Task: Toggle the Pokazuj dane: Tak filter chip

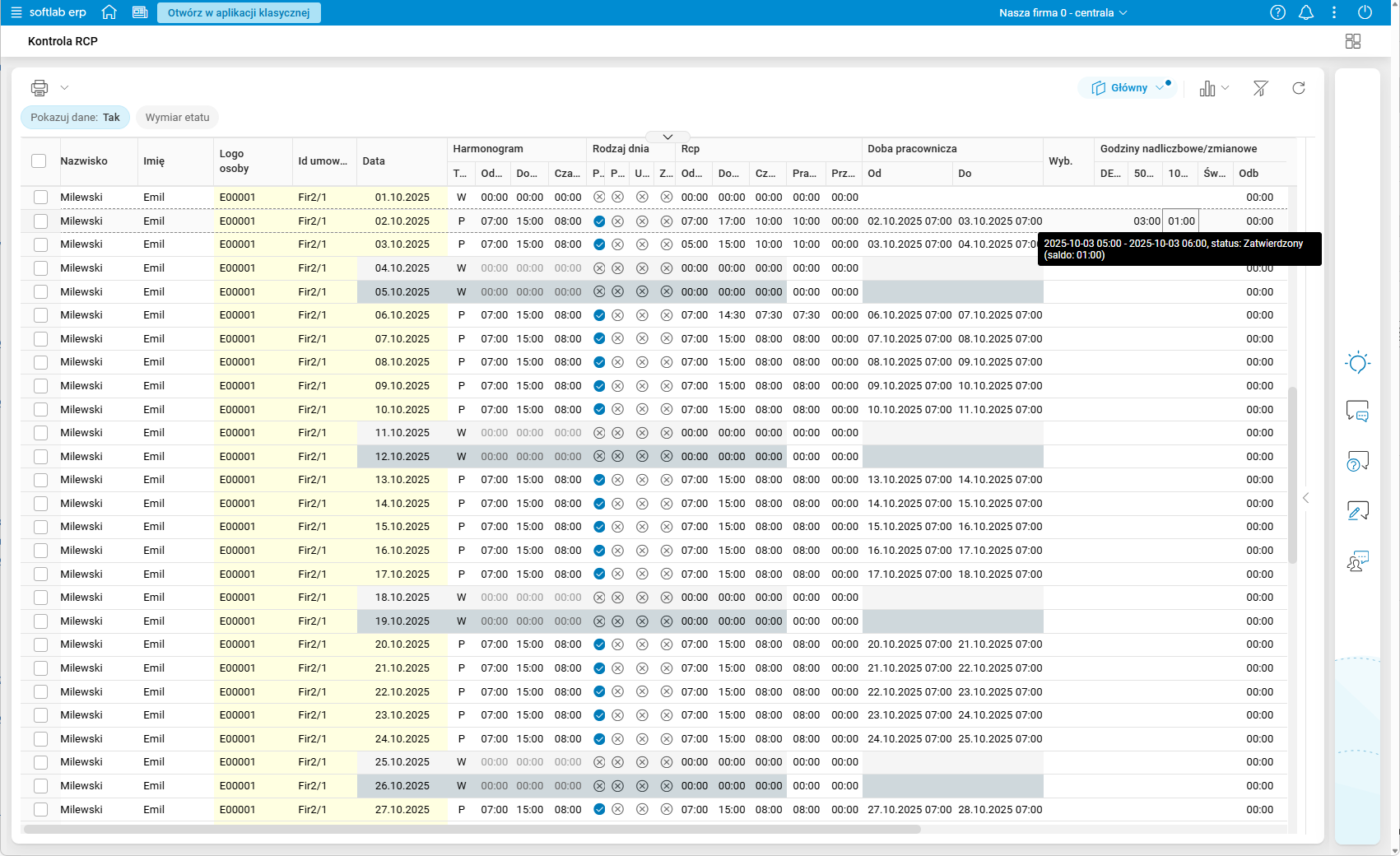Action: (75, 118)
